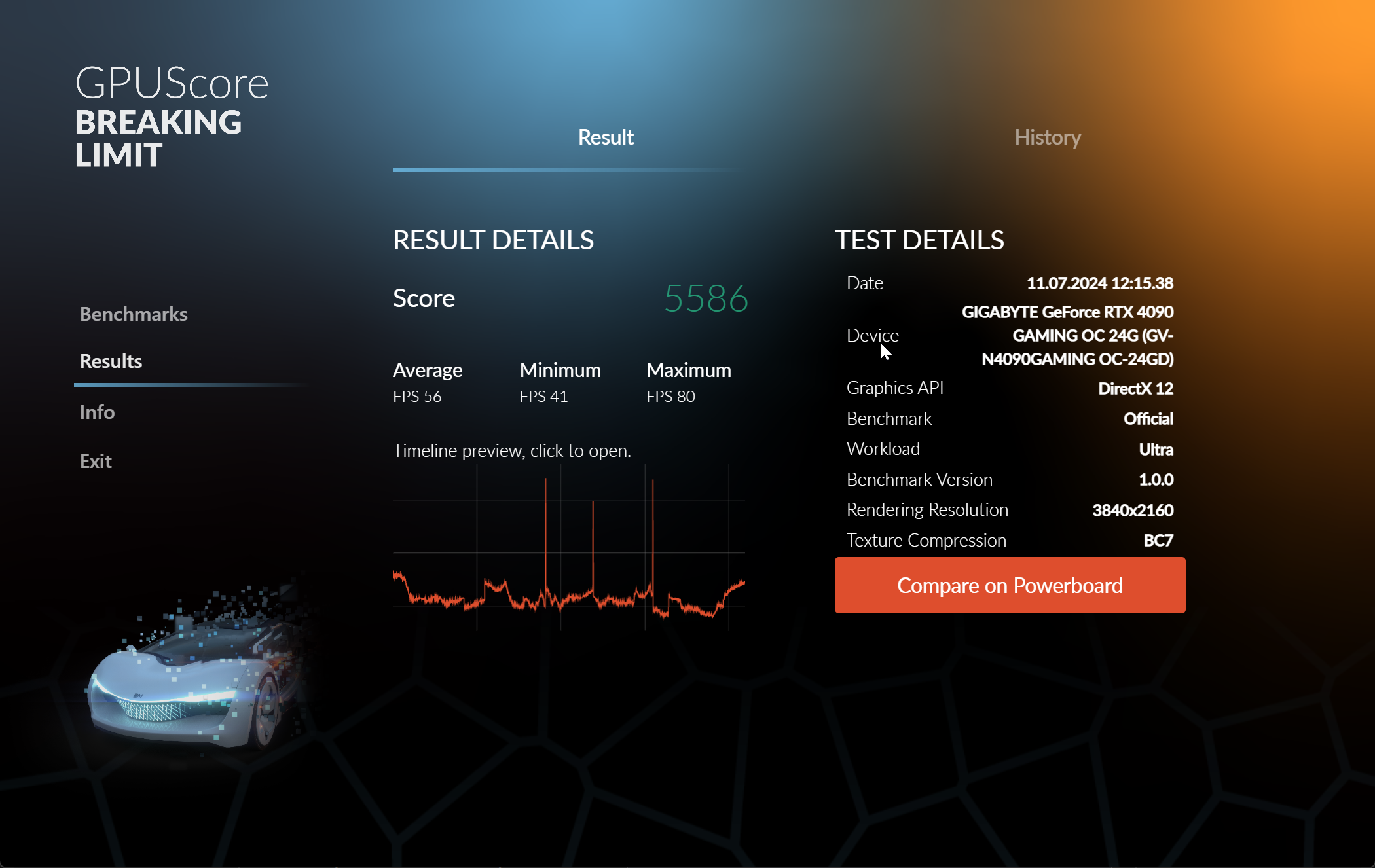
Task: Click the Ultra workload value
Action: (1156, 450)
